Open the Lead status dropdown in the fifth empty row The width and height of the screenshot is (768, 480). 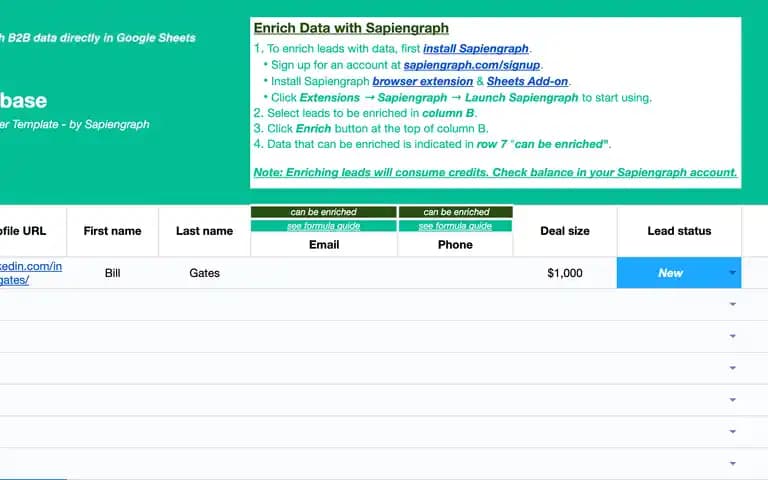tap(733, 432)
